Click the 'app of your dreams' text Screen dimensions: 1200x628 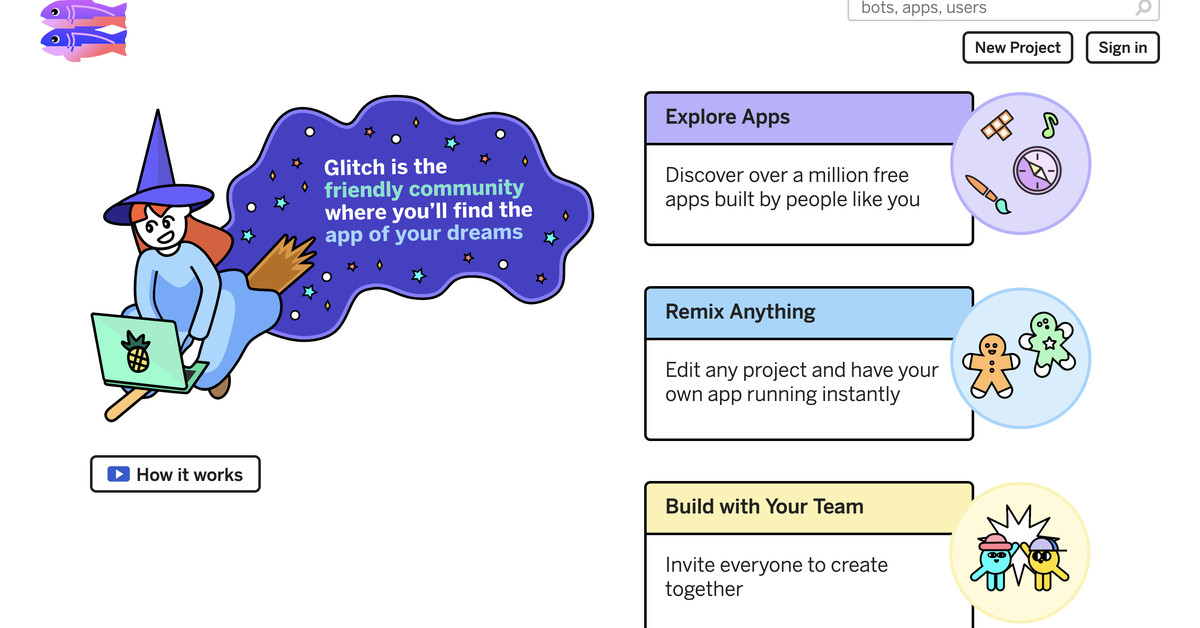[x=424, y=234]
